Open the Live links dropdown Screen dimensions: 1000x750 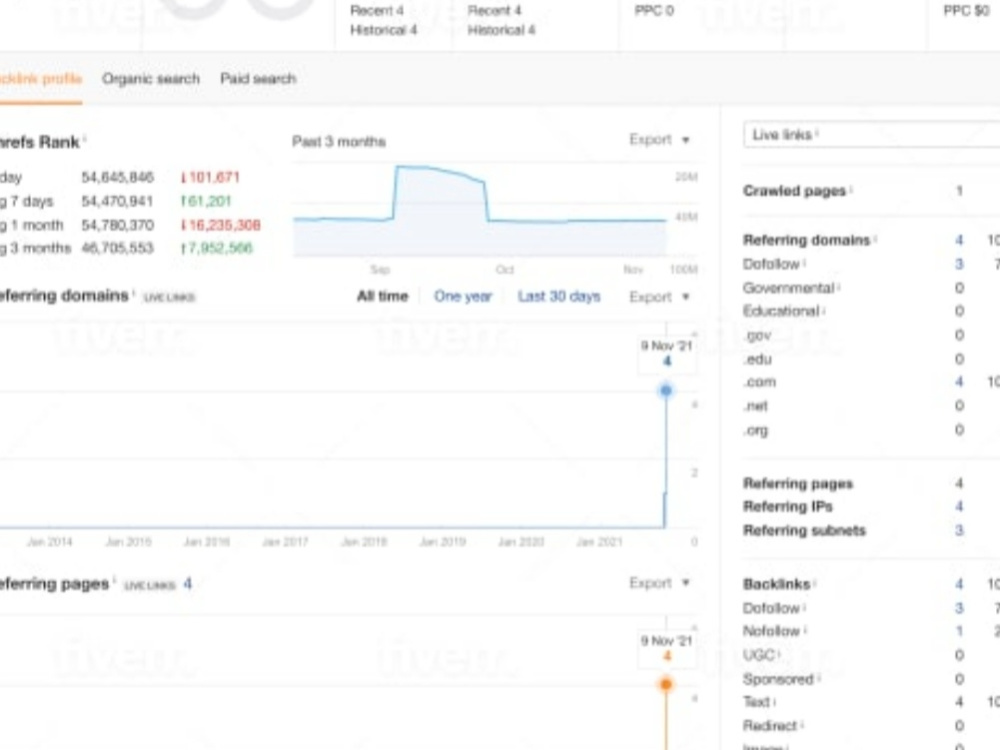click(871, 135)
